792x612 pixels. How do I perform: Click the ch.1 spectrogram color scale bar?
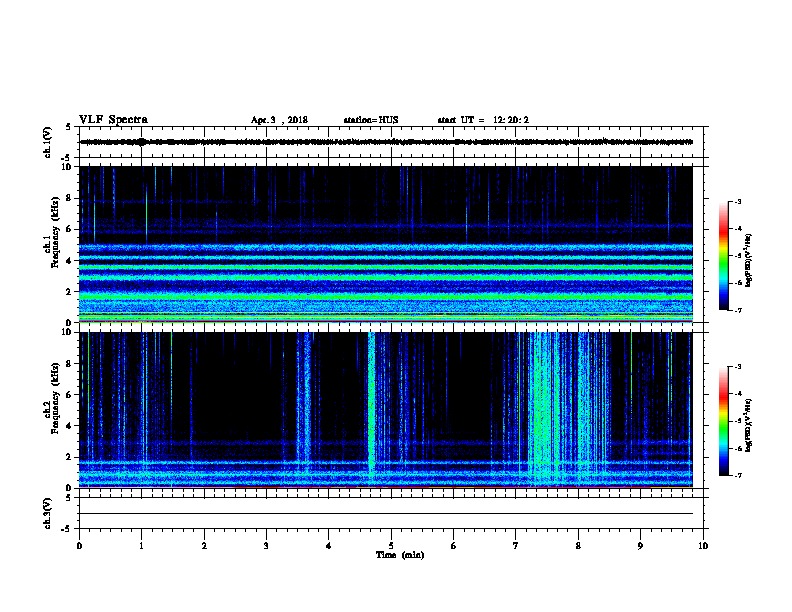[x=723, y=256]
